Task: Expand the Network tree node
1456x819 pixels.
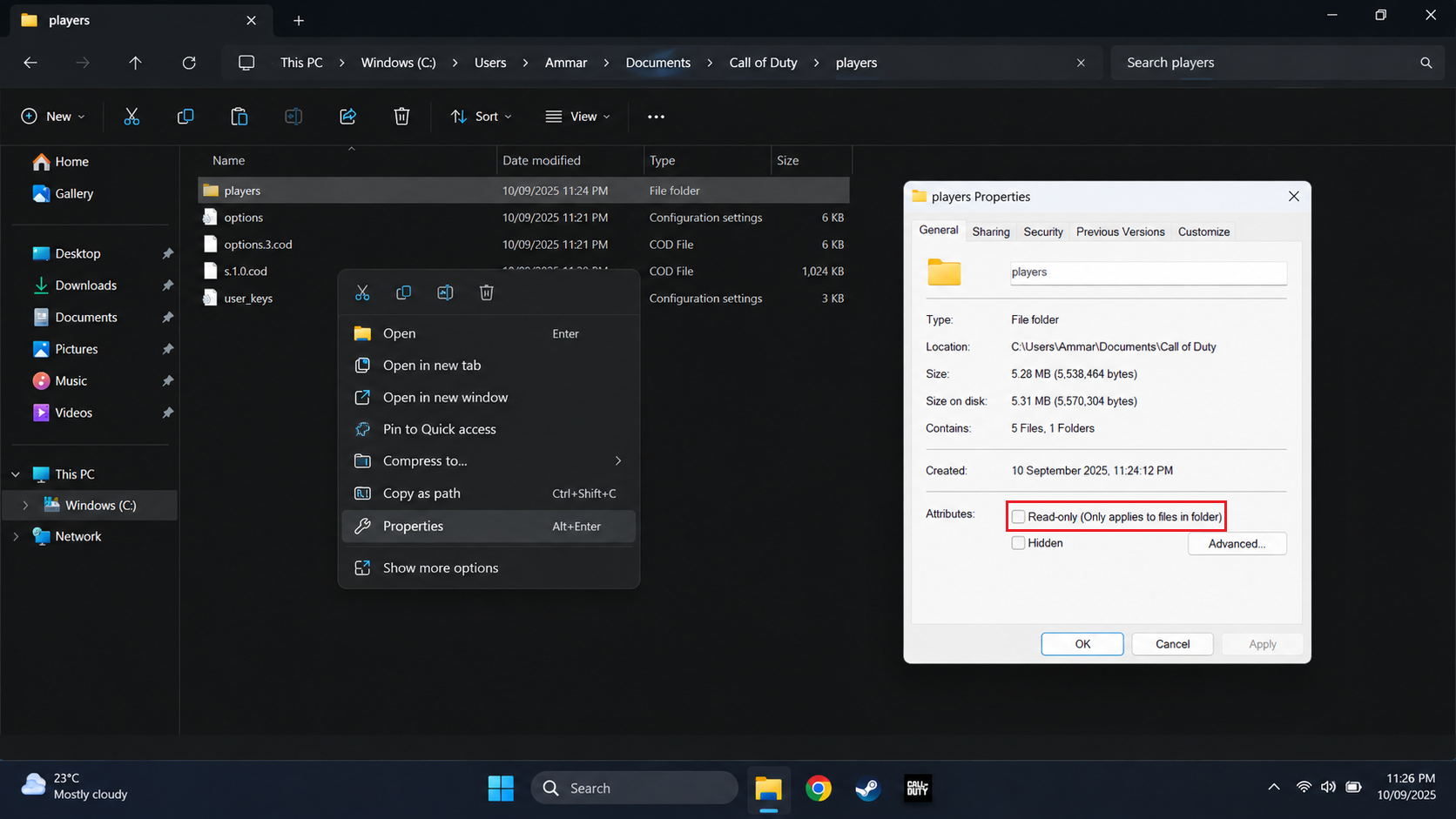Action: [16, 537]
